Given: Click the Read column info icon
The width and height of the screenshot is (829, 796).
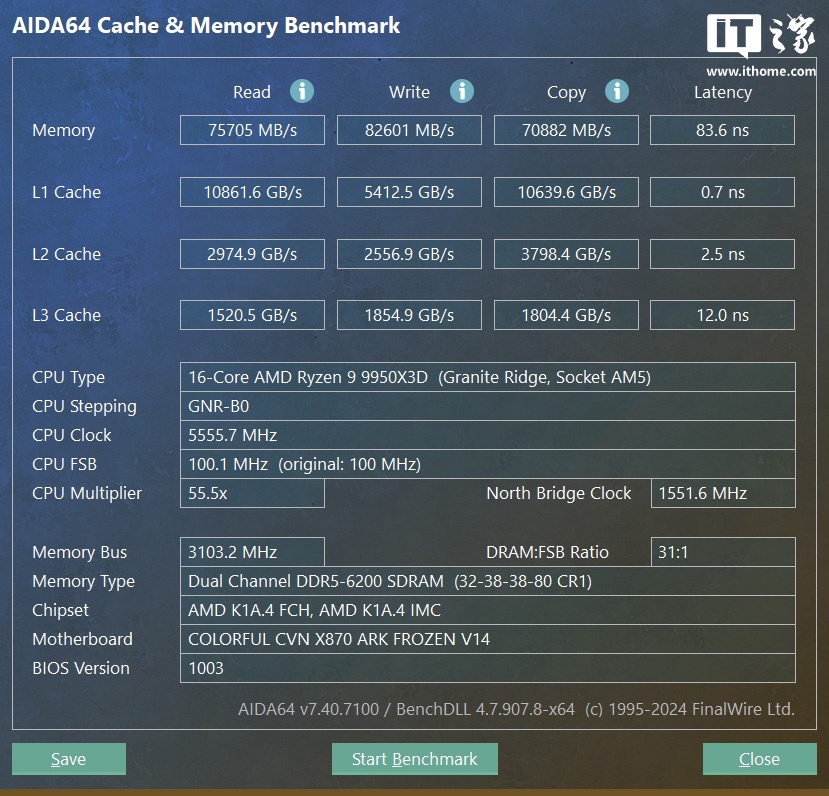Looking at the screenshot, I should pyautogui.click(x=302, y=91).
